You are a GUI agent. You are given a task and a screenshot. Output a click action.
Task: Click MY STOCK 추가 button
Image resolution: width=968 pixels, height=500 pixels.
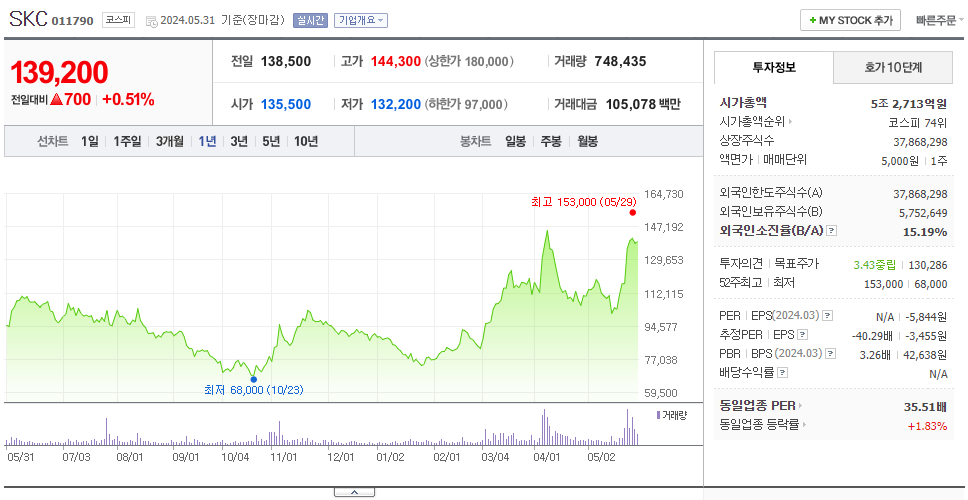point(851,20)
